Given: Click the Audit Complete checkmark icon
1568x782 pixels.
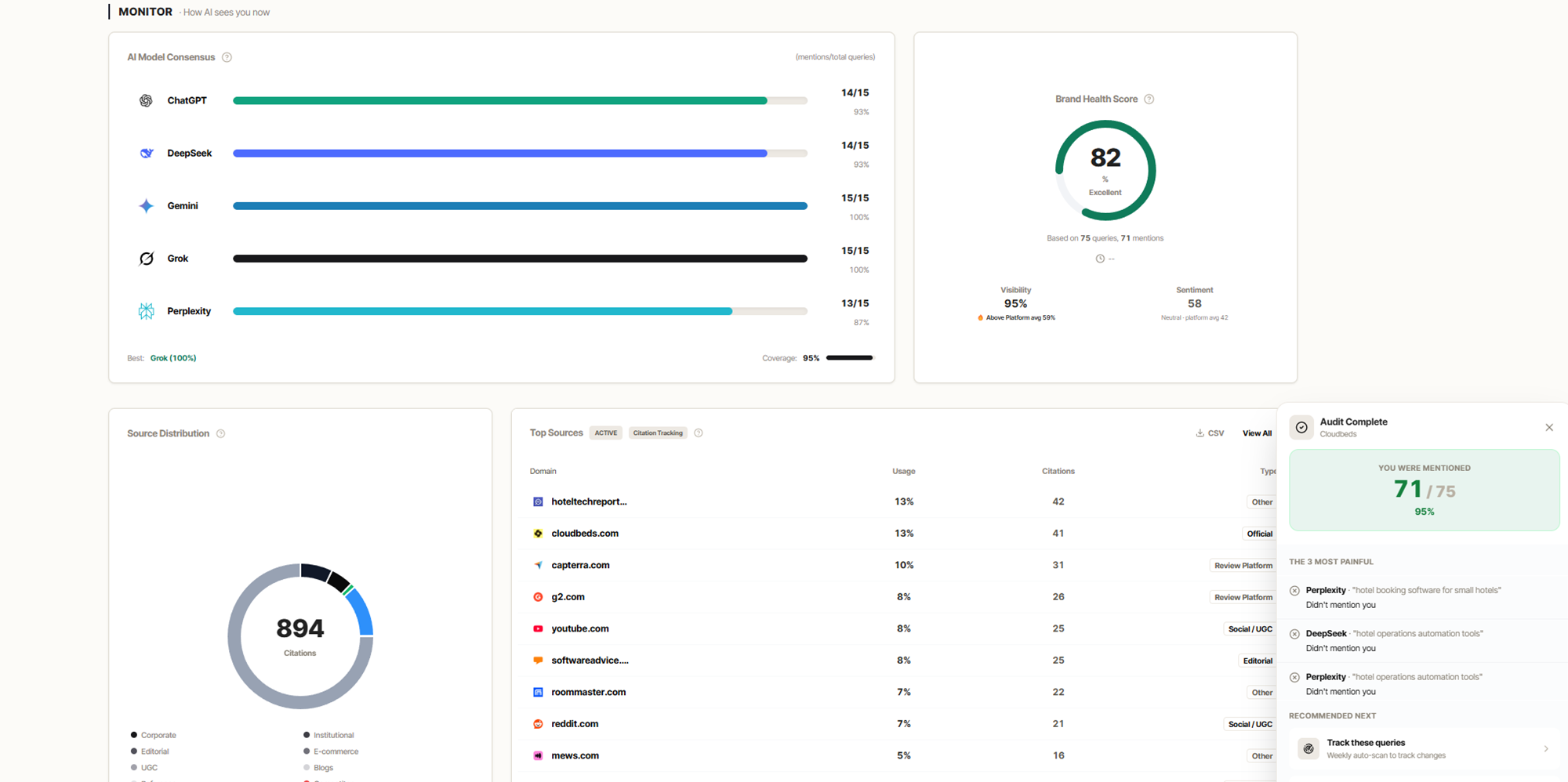Looking at the screenshot, I should (1301, 427).
